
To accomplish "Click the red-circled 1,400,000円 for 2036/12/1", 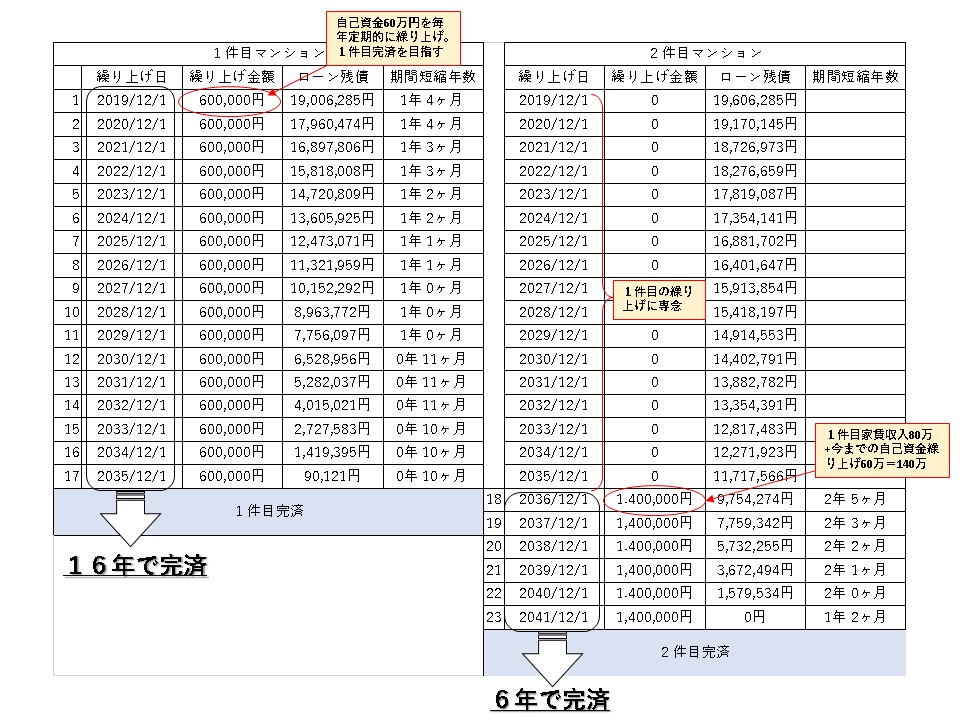I will 654,499.
